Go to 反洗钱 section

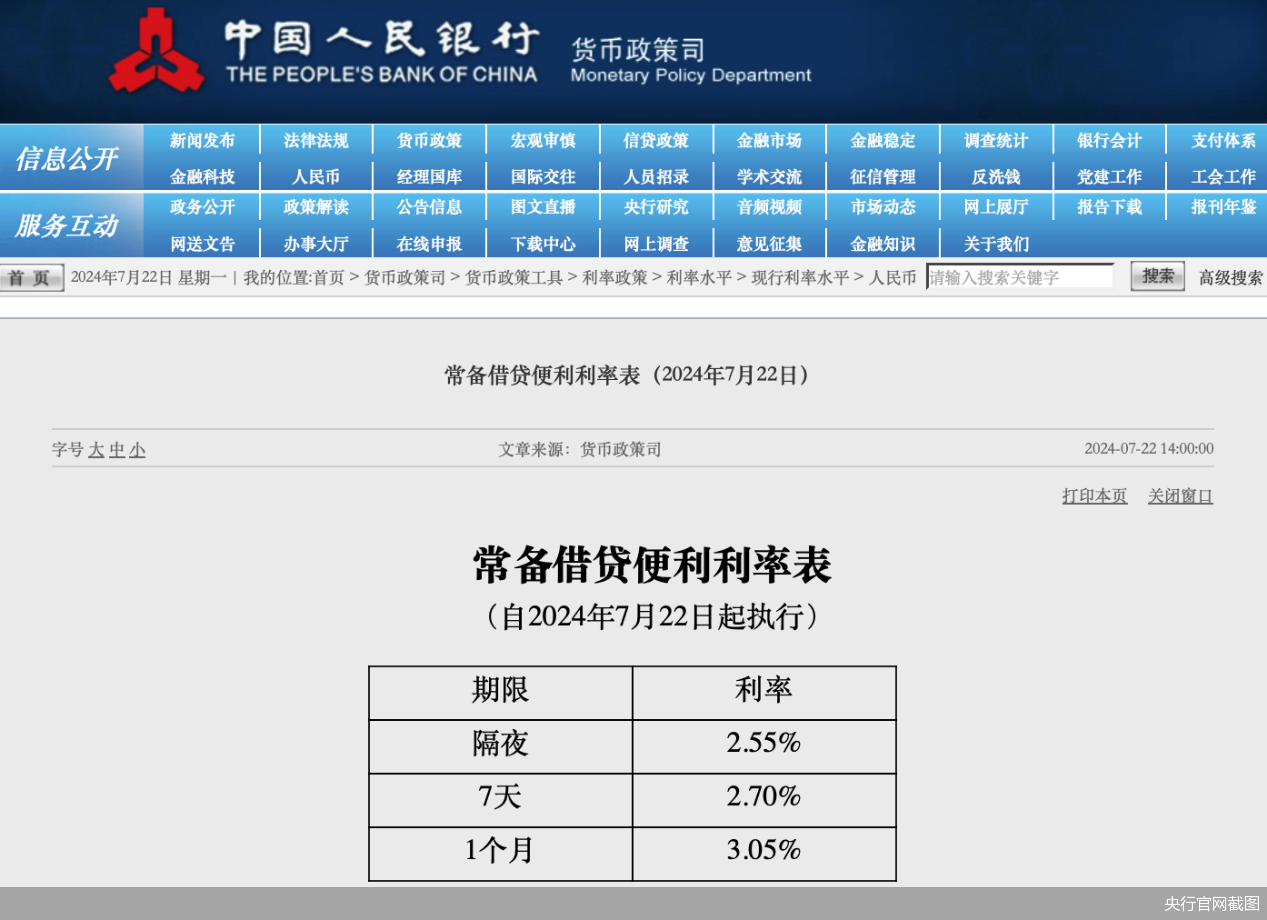pos(996,177)
